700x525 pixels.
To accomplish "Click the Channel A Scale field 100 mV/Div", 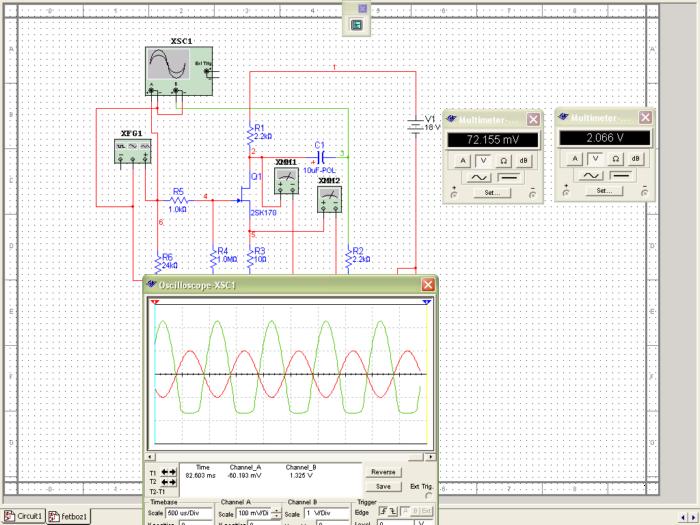I will click(254, 513).
